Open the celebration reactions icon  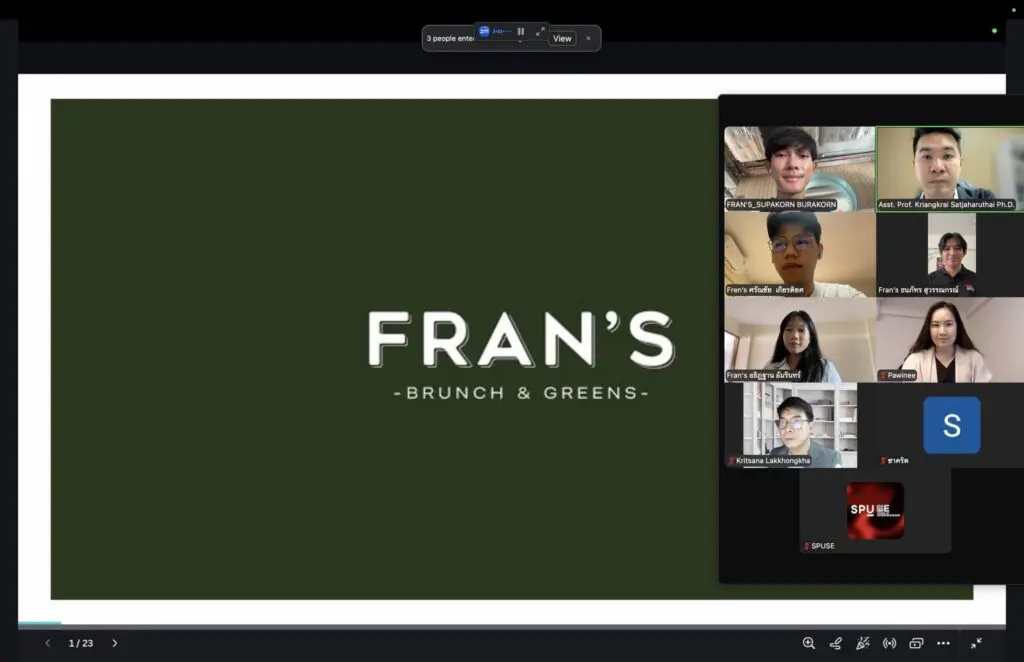coord(863,643)
